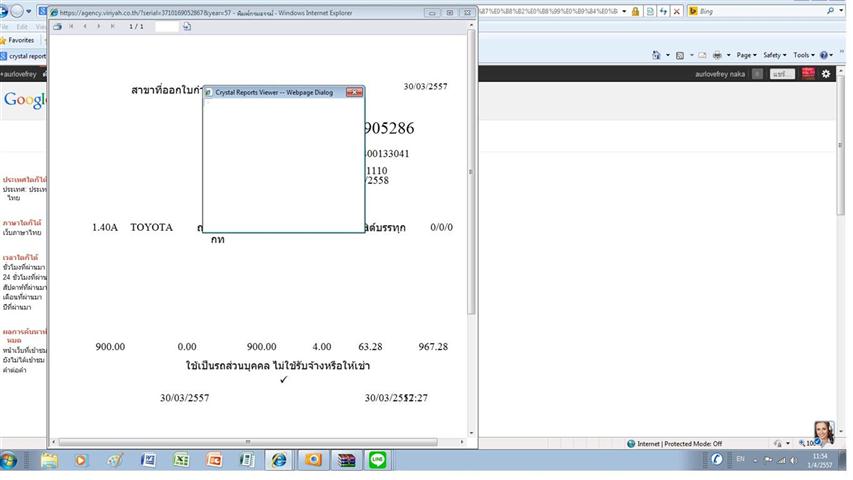Jump to the last report page
Image resolution: width=853 pixels, height=480 pixels.
click(113, 26)
